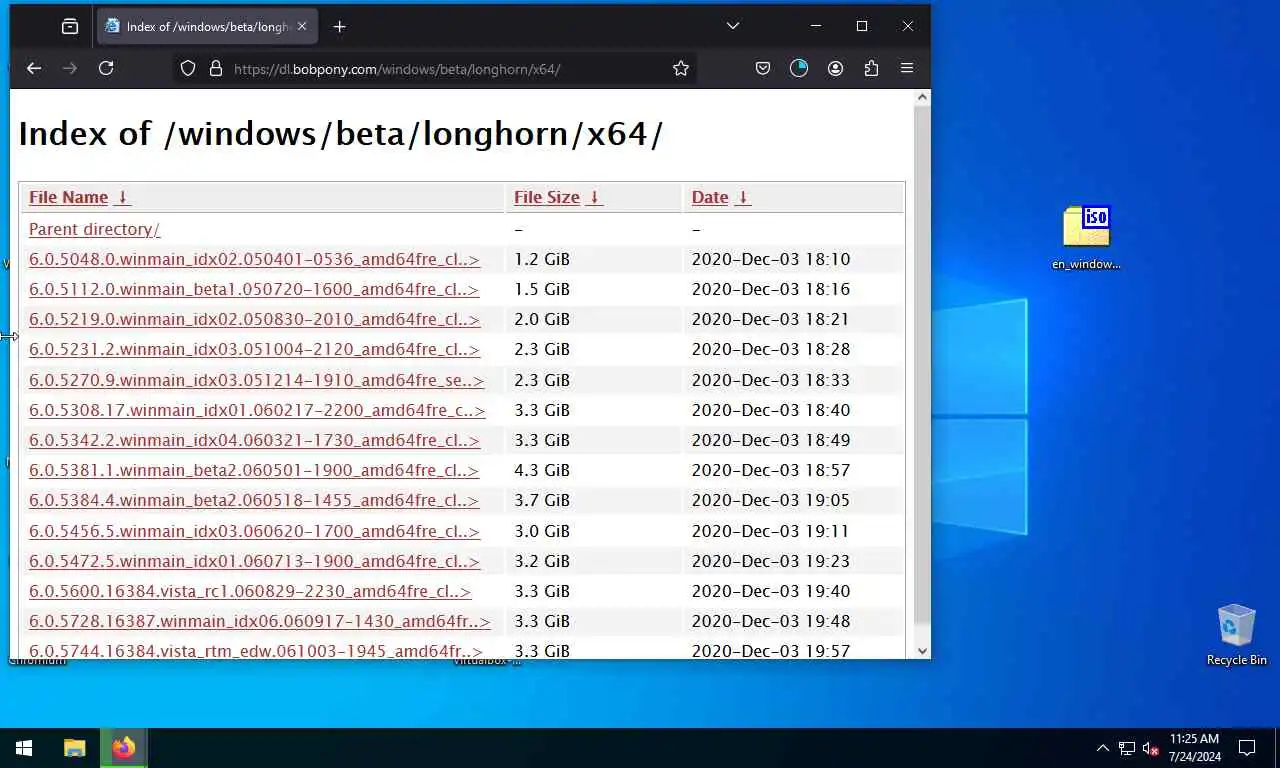This screenshot has width=1280, height=768.
Task: Open 6.0.5456.5 winmain_idx03 link
Action: pyautogui.click(x=254, y=531)
